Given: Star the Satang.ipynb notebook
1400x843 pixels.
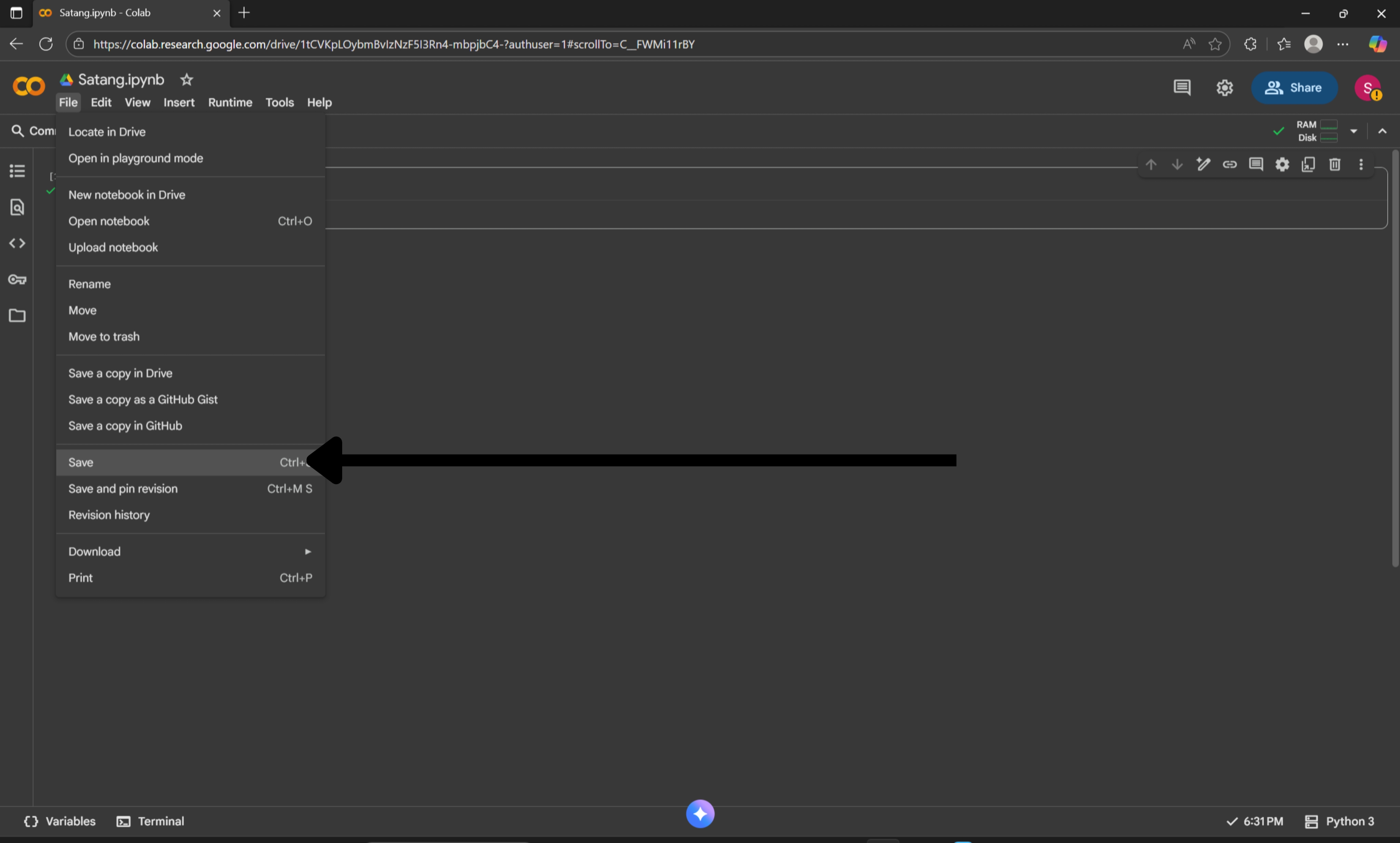Looking at the screenshot, I should tap(186, 80).
